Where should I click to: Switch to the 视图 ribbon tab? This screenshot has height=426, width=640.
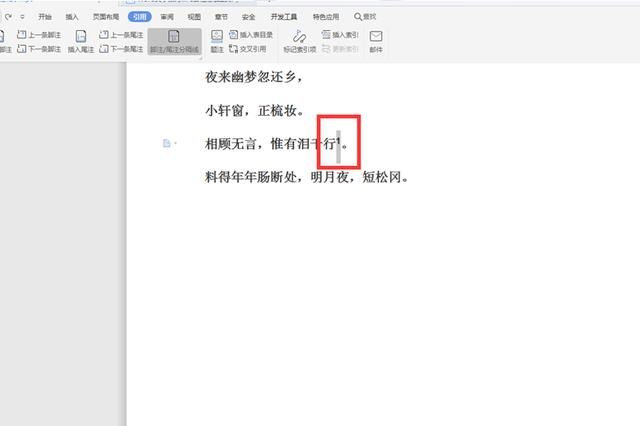[194, 17]
